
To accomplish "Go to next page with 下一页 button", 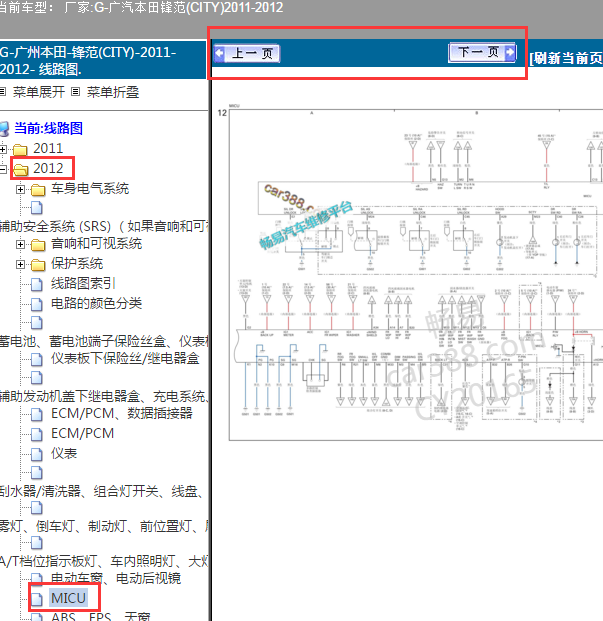I will point(482,52).
